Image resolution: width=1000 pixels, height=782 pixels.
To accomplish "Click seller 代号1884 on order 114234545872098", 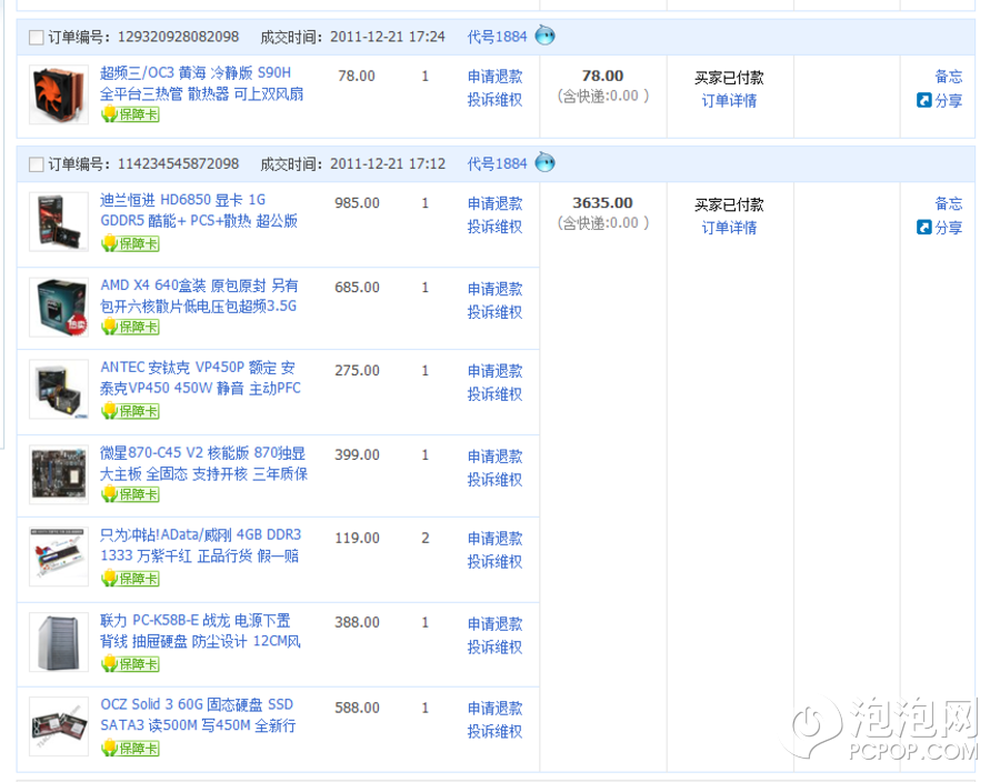I will tap(497, 164).
